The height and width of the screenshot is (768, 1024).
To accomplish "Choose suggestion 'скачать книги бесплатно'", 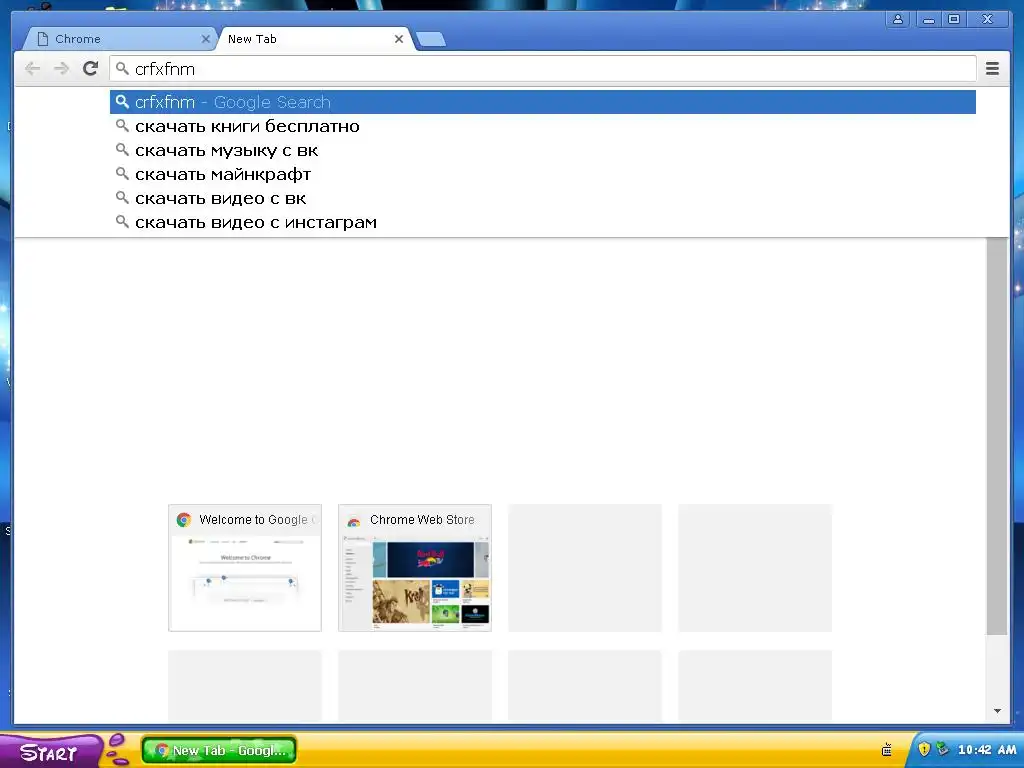I will pos(543,126).
